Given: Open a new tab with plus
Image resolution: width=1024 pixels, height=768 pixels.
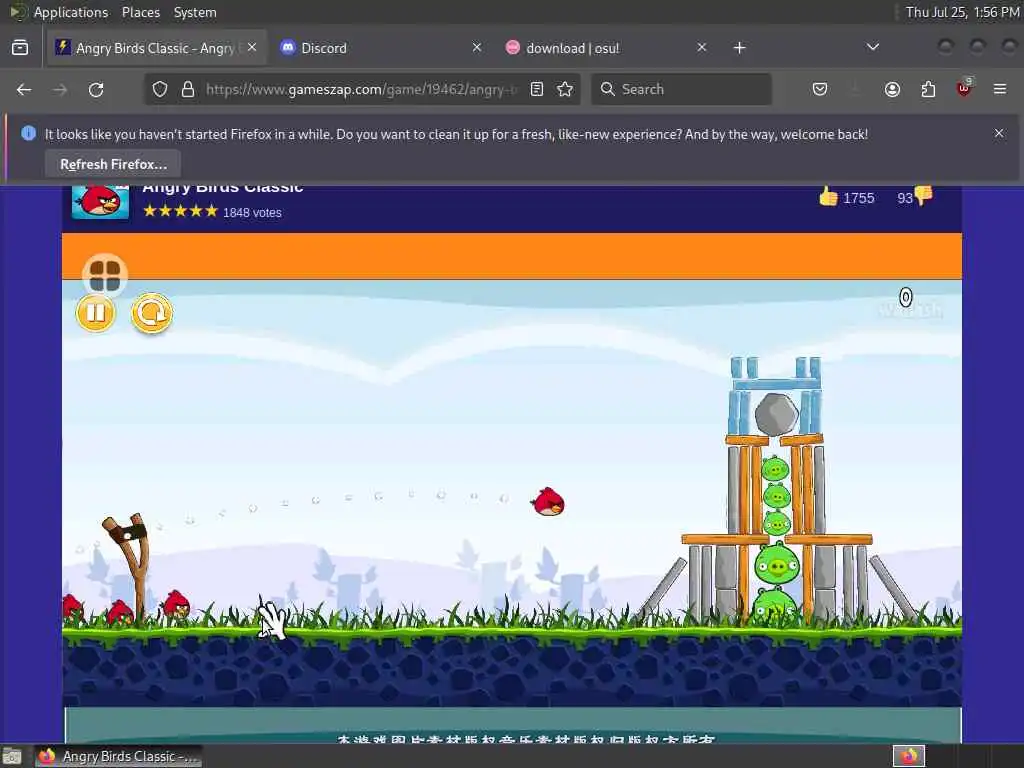Looking at the screenshot, I should click(x=739, y=48).
